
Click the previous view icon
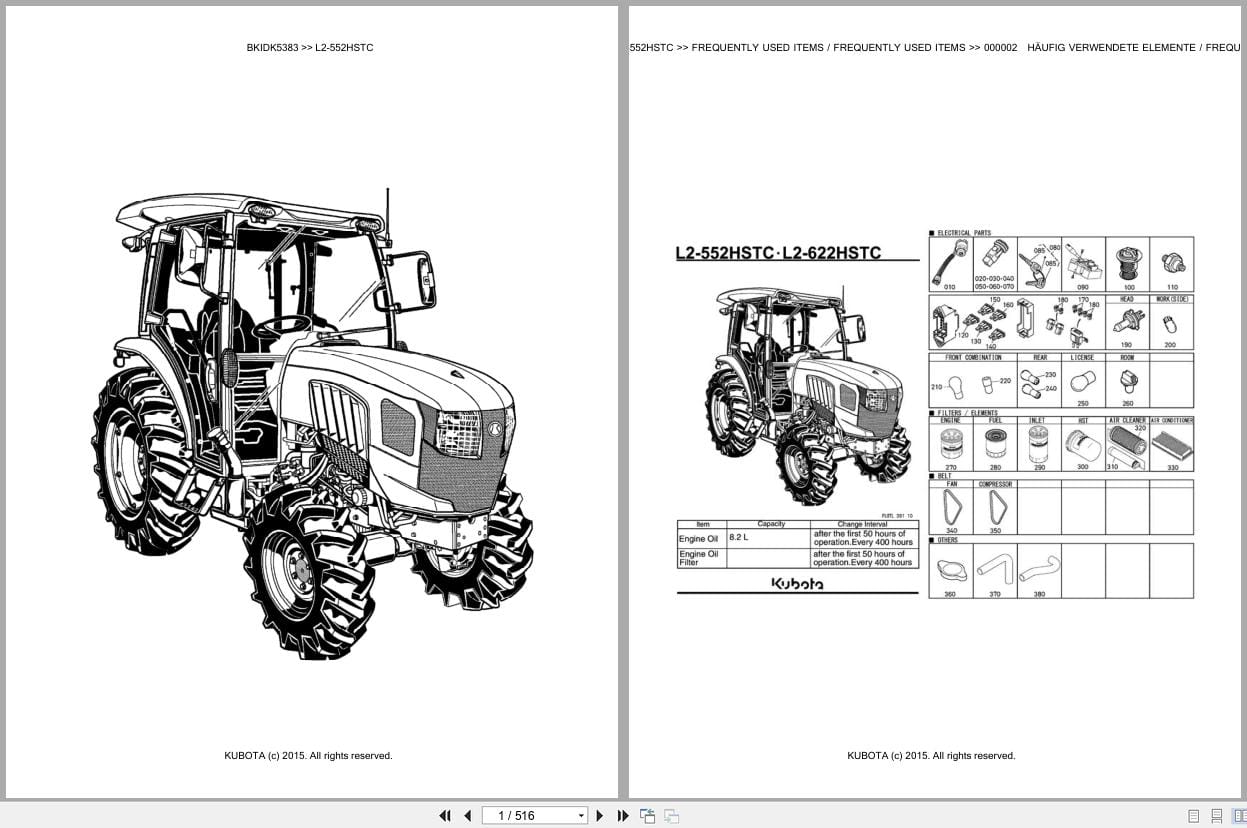click(x=648, y=815)
